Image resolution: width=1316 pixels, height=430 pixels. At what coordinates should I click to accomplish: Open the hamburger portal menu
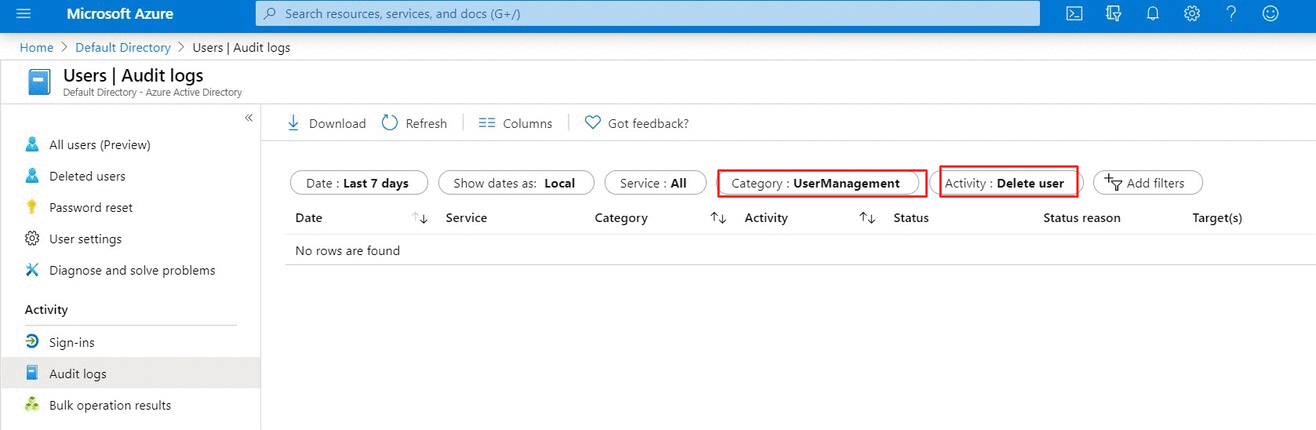coord(24,14)
